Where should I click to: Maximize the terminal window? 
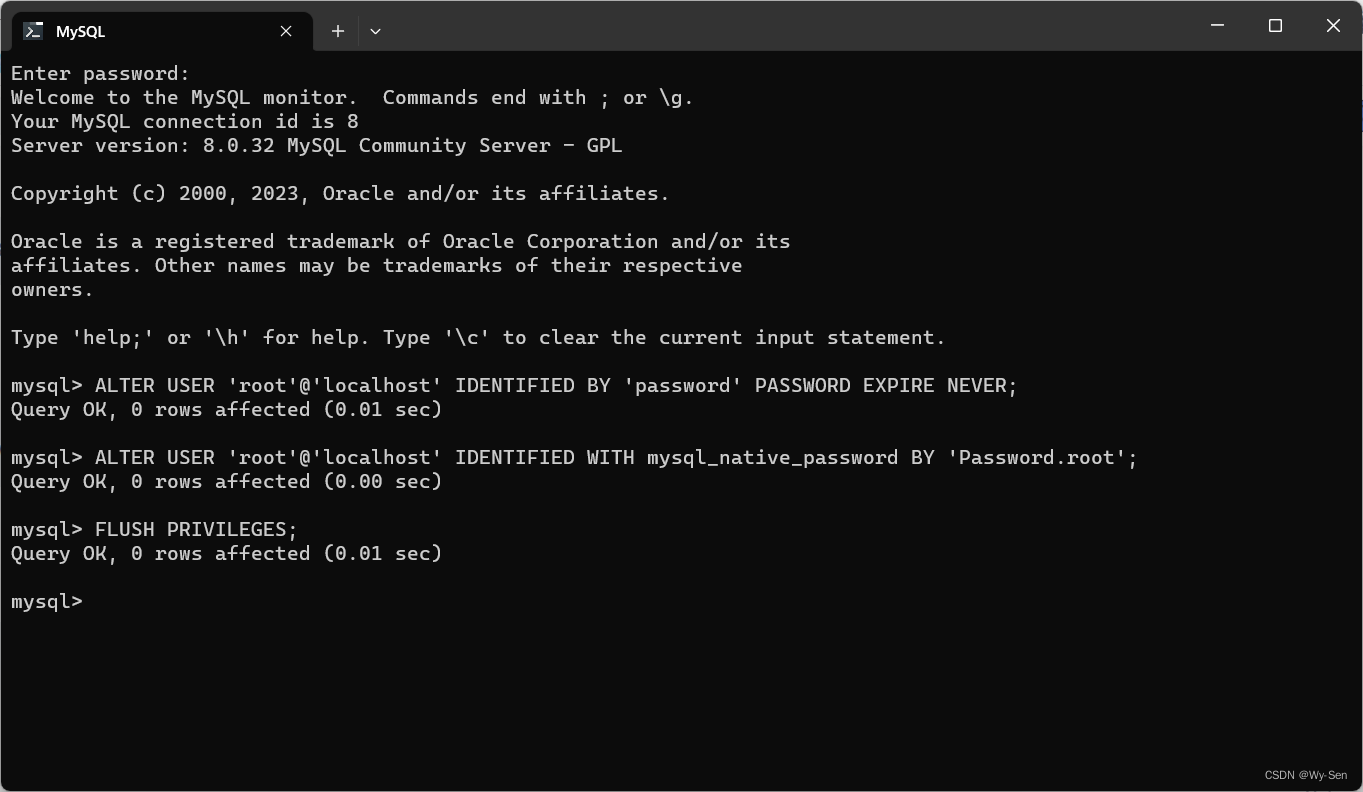1275,25
